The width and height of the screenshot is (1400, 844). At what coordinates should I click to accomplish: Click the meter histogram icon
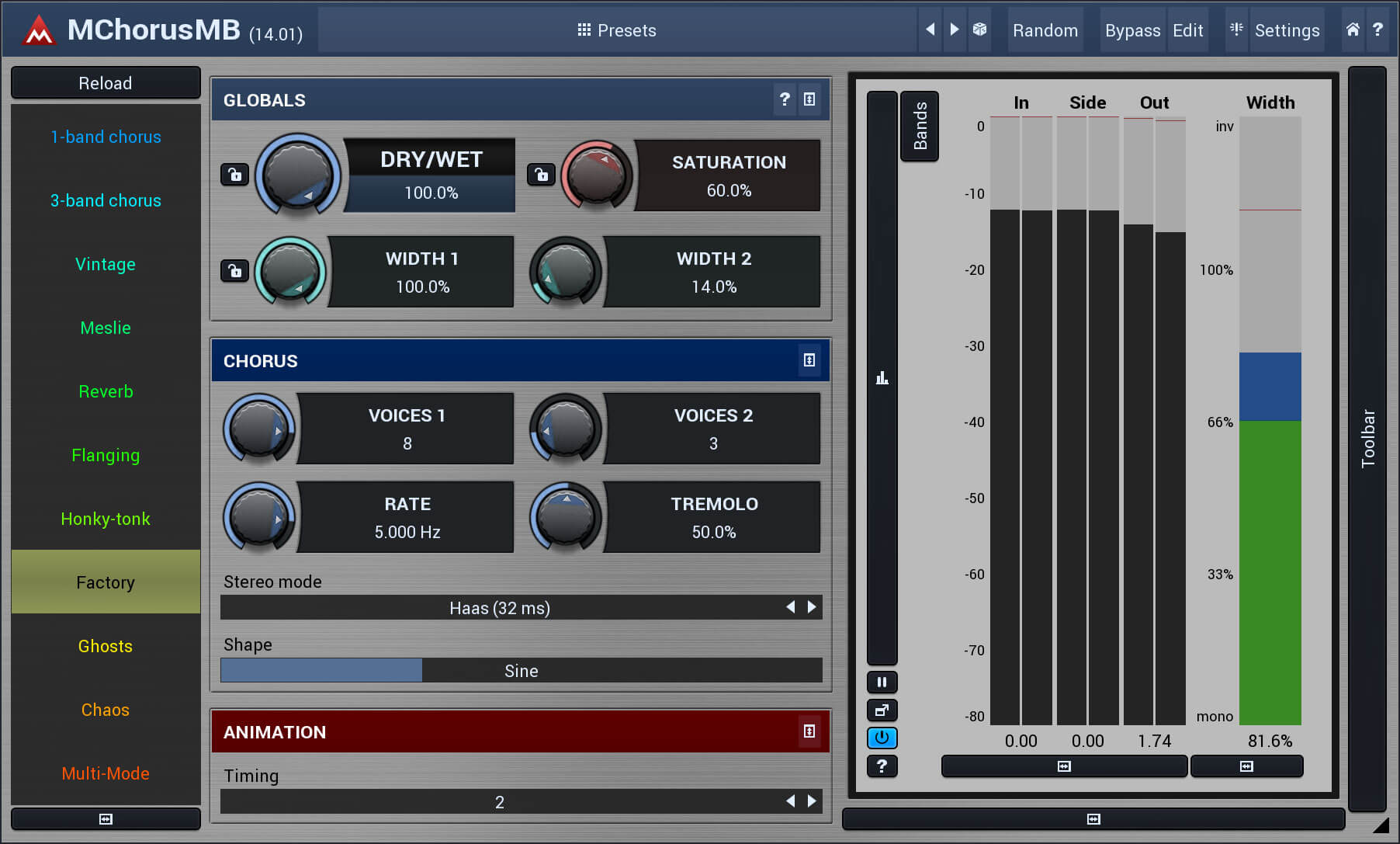coord(882,378)
